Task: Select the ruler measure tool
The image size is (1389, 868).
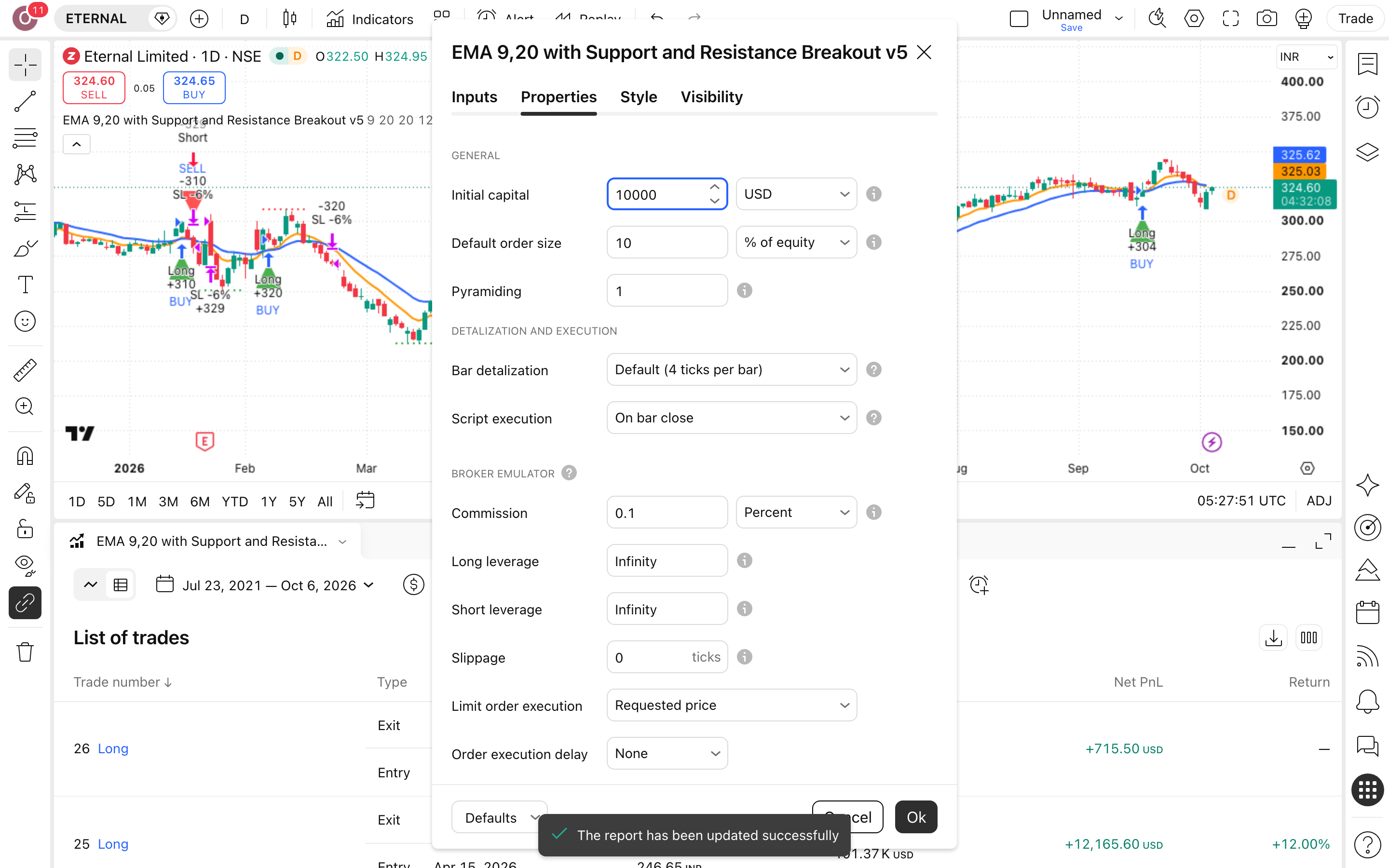Action: click(x=25, y=370)
